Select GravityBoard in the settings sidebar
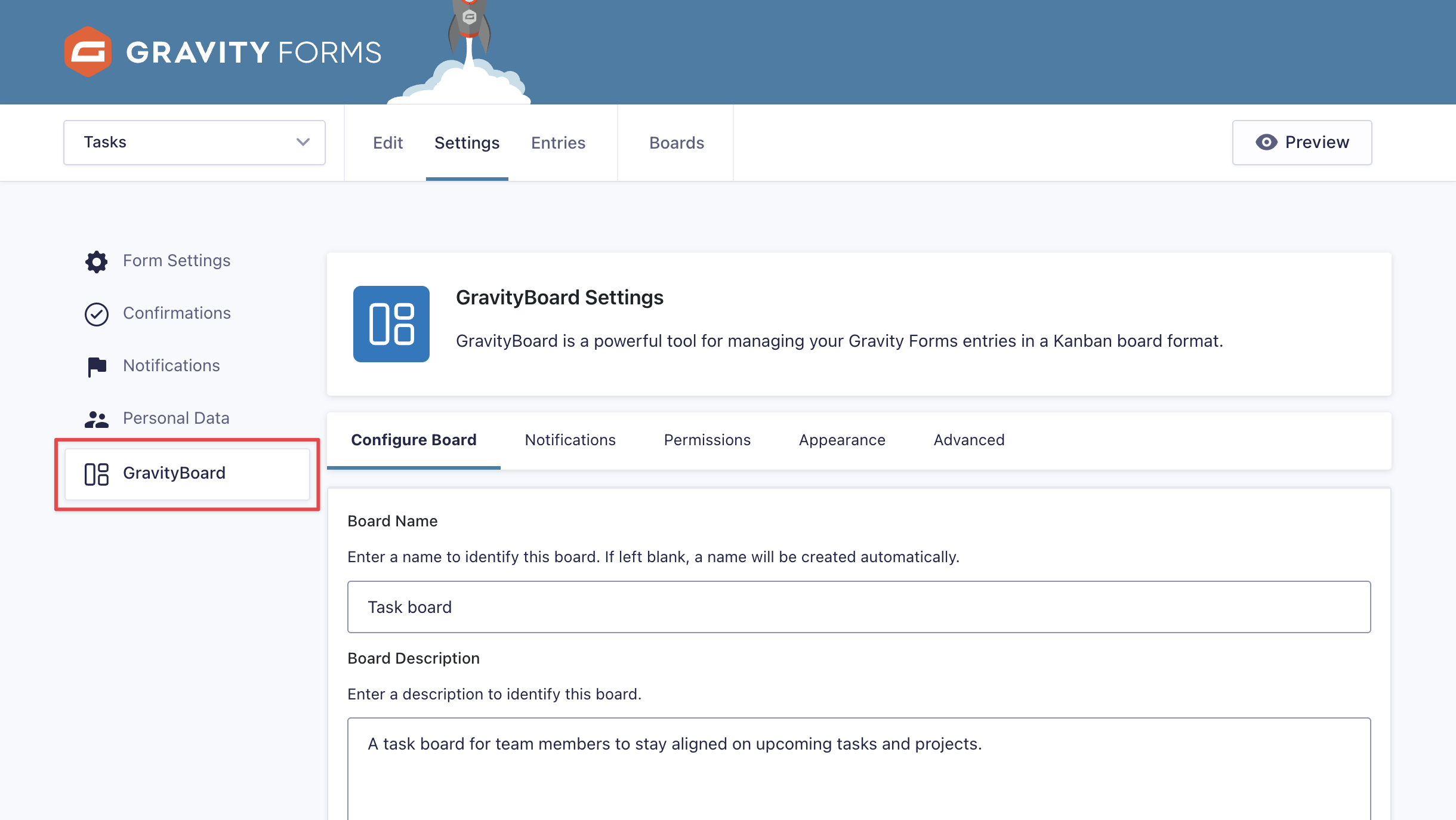The height and width of the screenshot is (820, 1456). [x=187, y=474]
